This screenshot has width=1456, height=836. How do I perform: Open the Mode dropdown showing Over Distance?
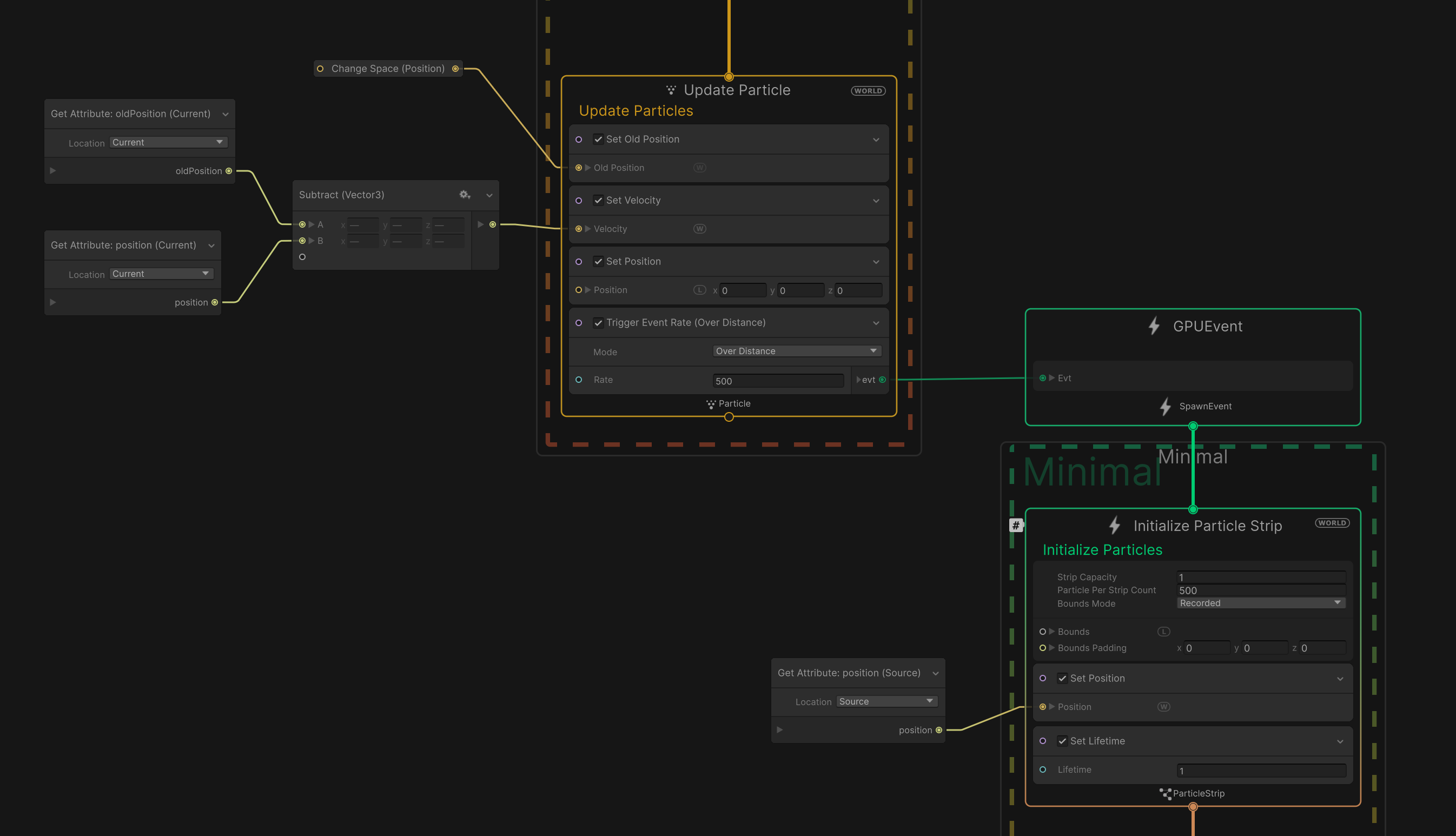[796, 351]
